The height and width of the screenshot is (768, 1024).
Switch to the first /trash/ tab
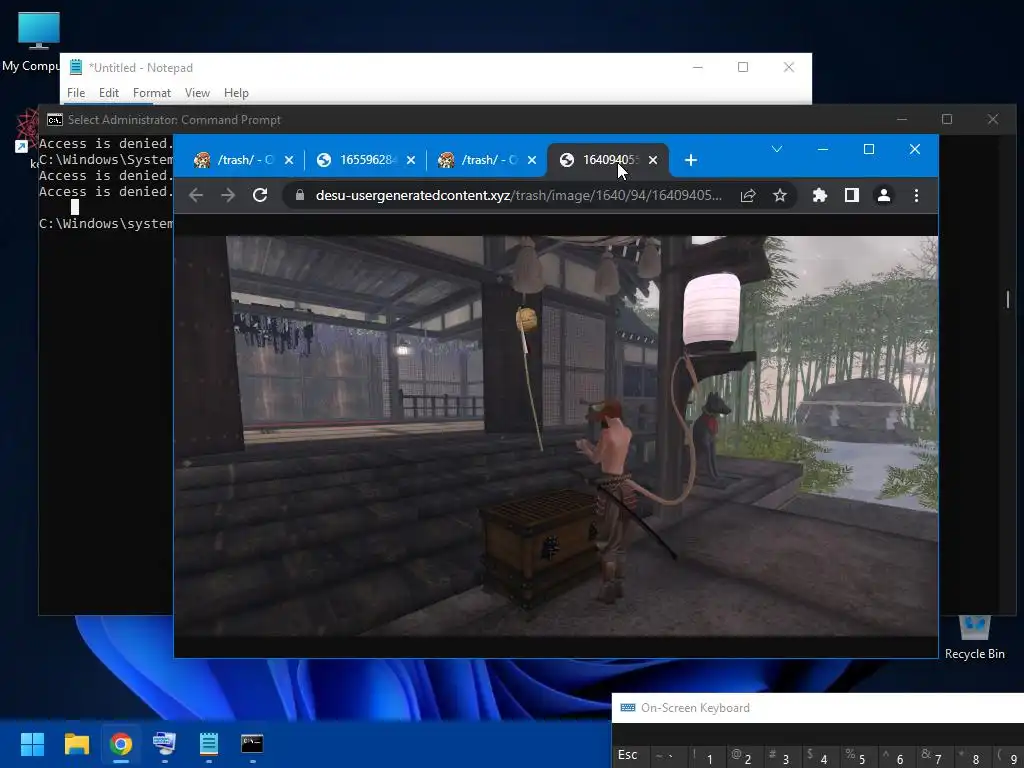pos(235,160)
